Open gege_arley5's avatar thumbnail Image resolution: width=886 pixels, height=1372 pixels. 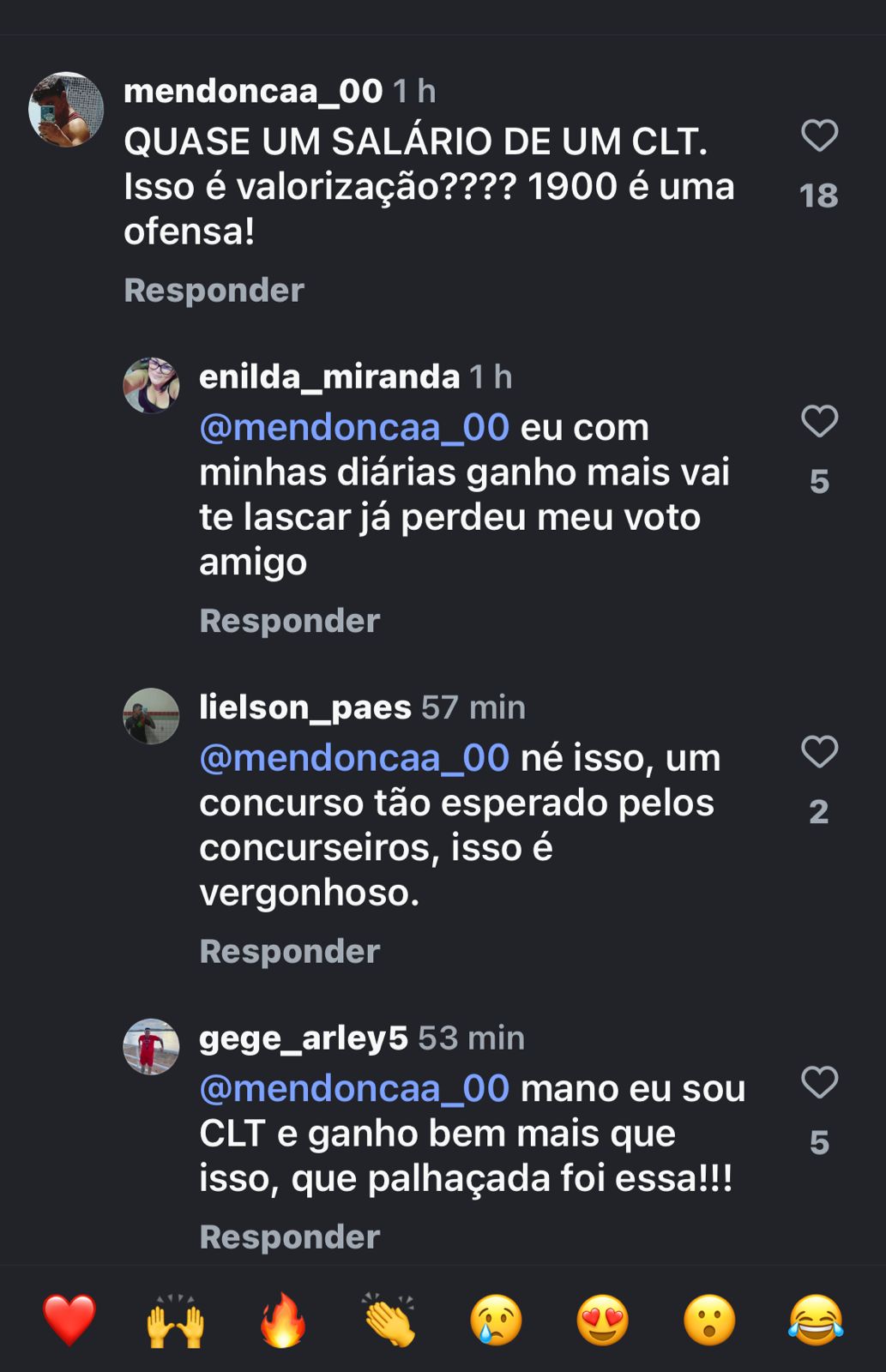coord(151,1046)
